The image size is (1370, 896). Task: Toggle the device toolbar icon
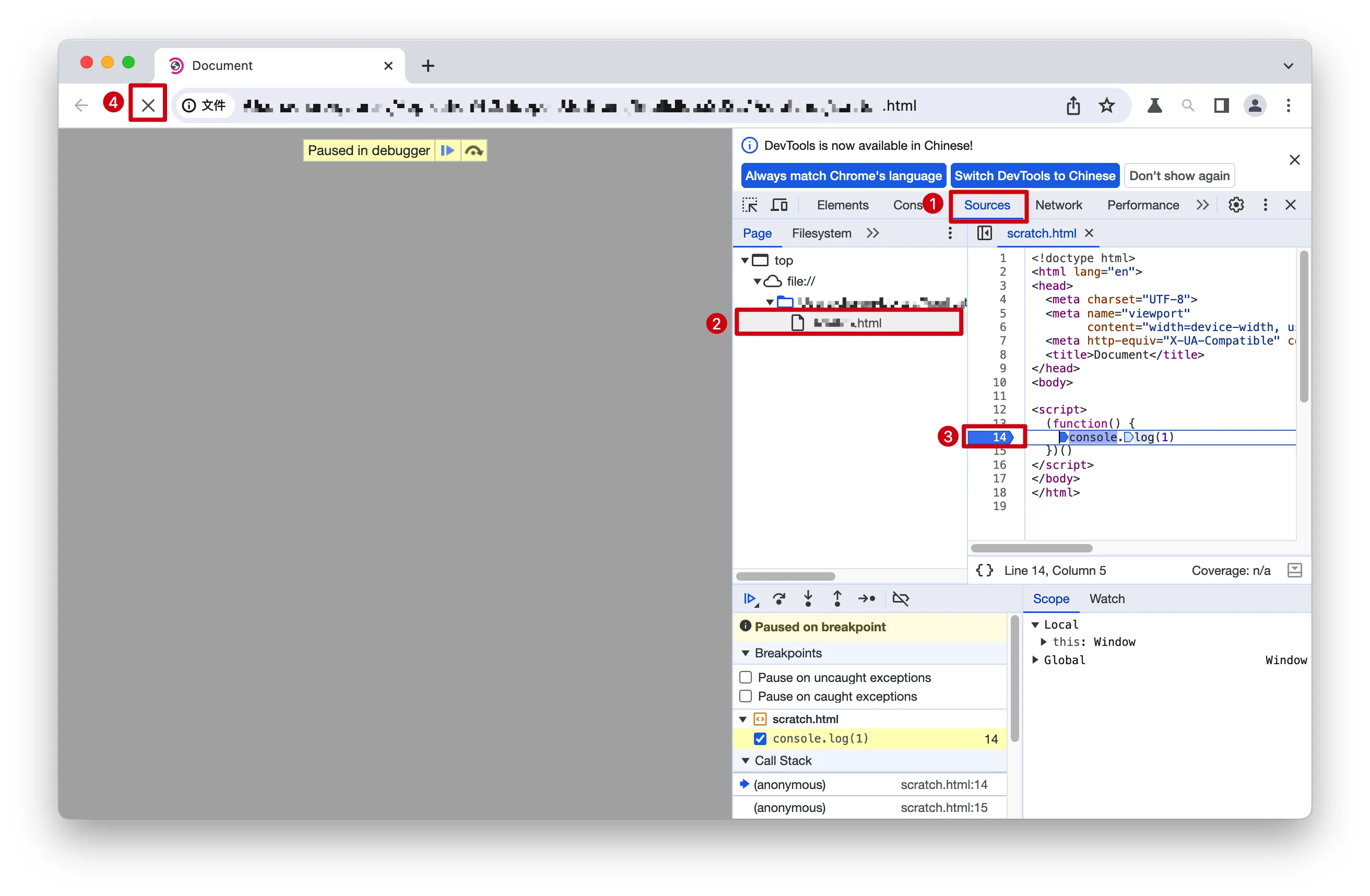(779, 205)
